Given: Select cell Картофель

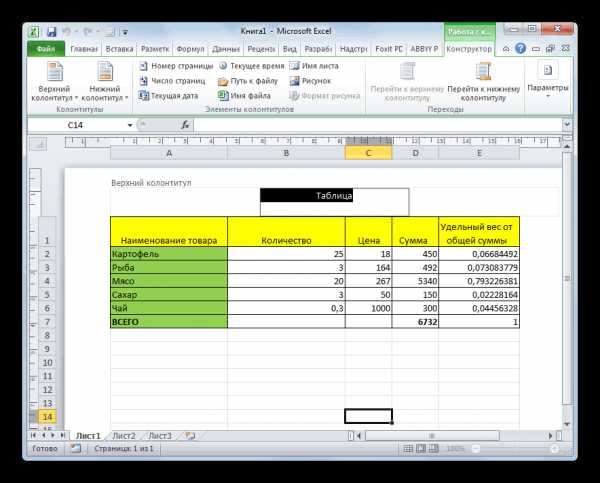Looking at the screenshot, I should pyautogui.click(x=169, y=254).
